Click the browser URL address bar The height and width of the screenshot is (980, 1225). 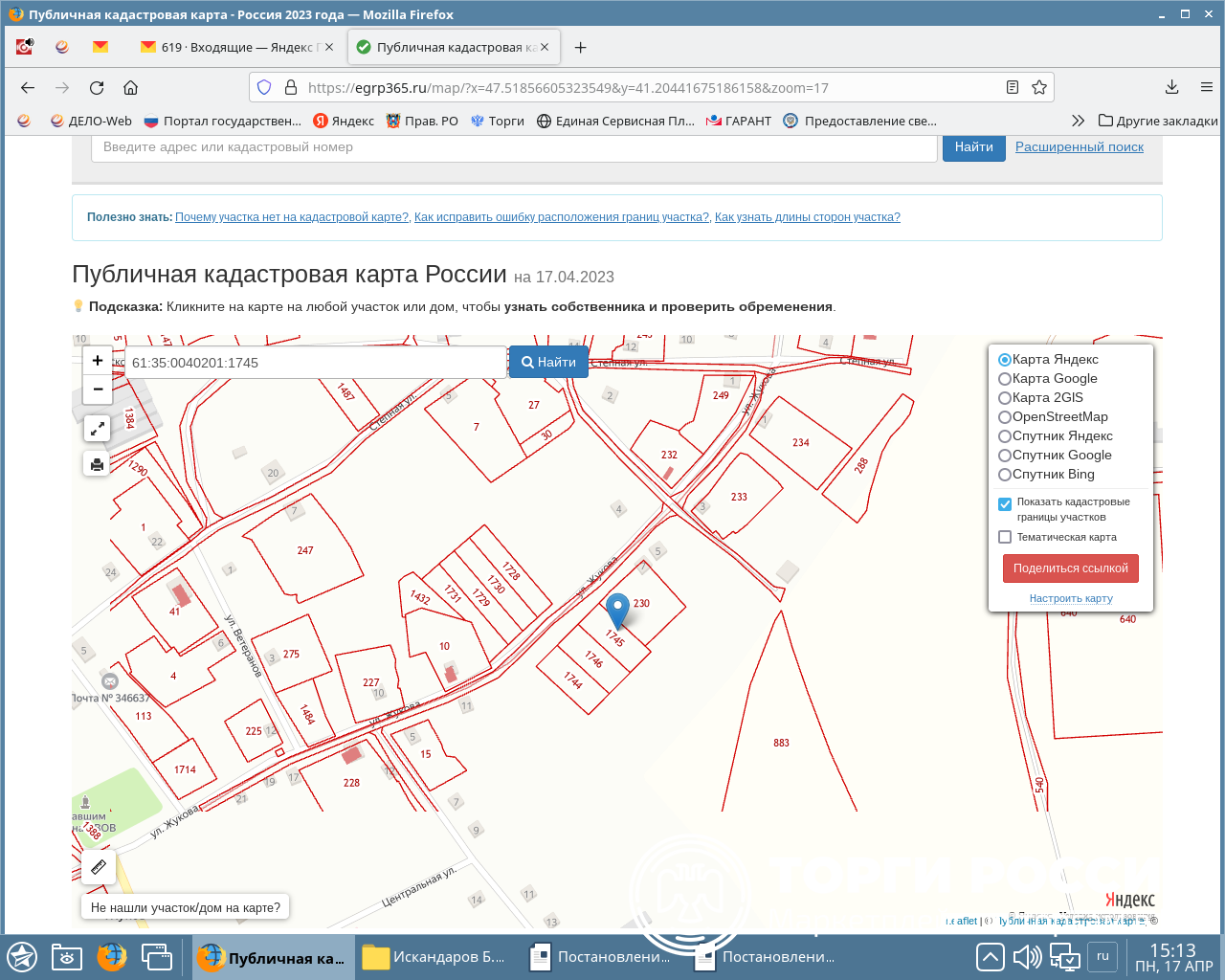coord(651,87)
